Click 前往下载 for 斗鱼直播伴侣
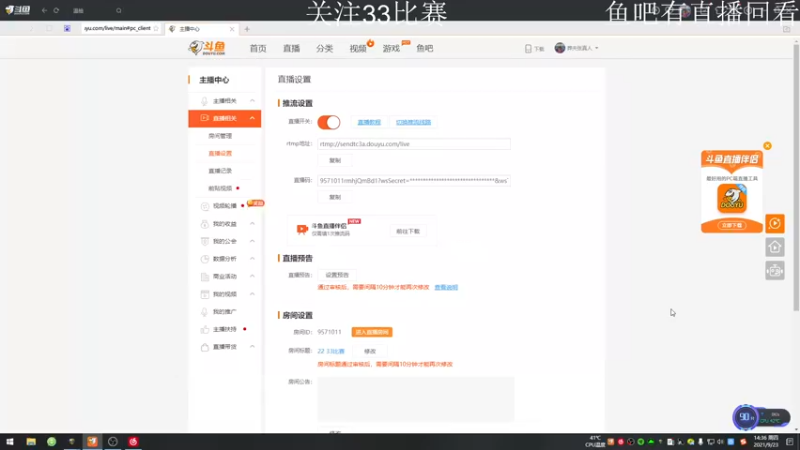 pyautogui.click(x=408, y=231)
